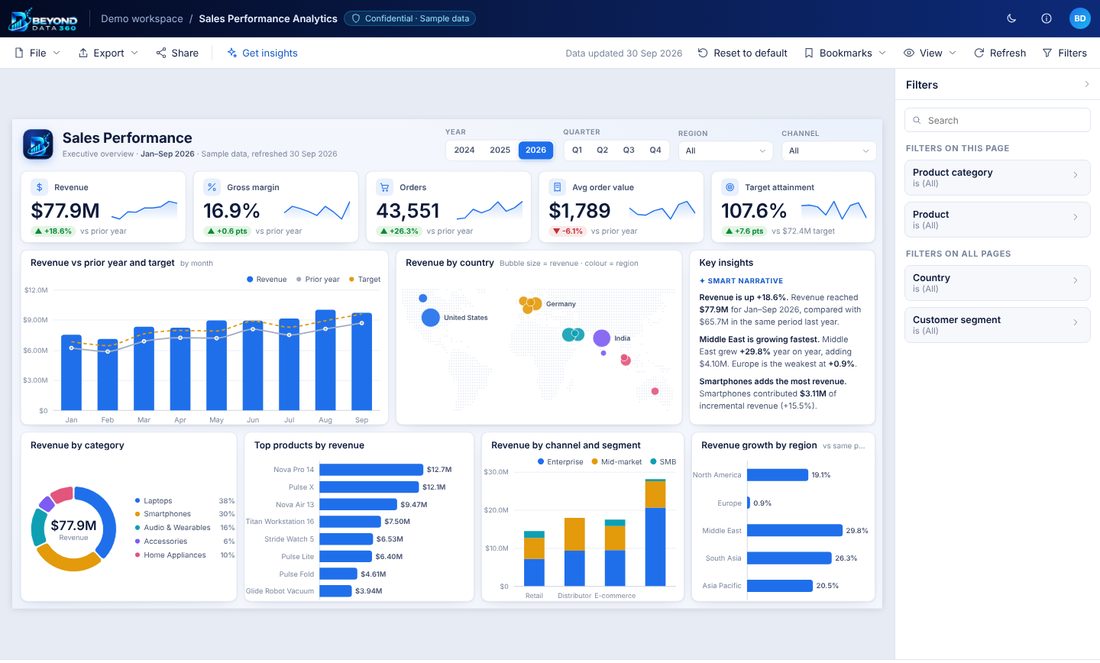
Task: Click the Confidential shield badge
Action: 410,18
